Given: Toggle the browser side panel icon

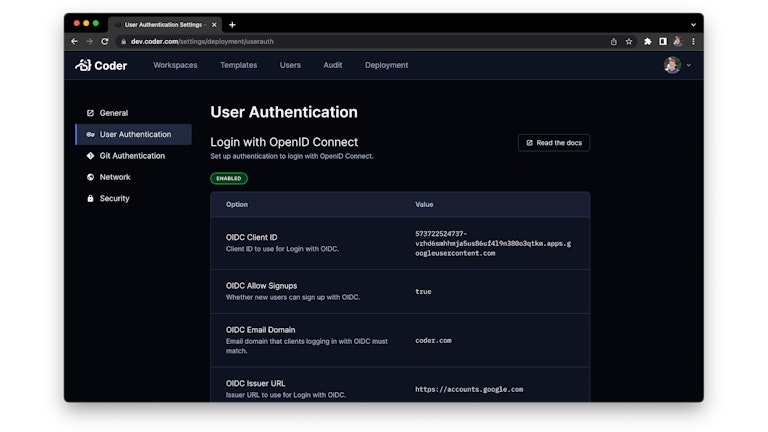Looking at the screenshot, I should 662,41.
